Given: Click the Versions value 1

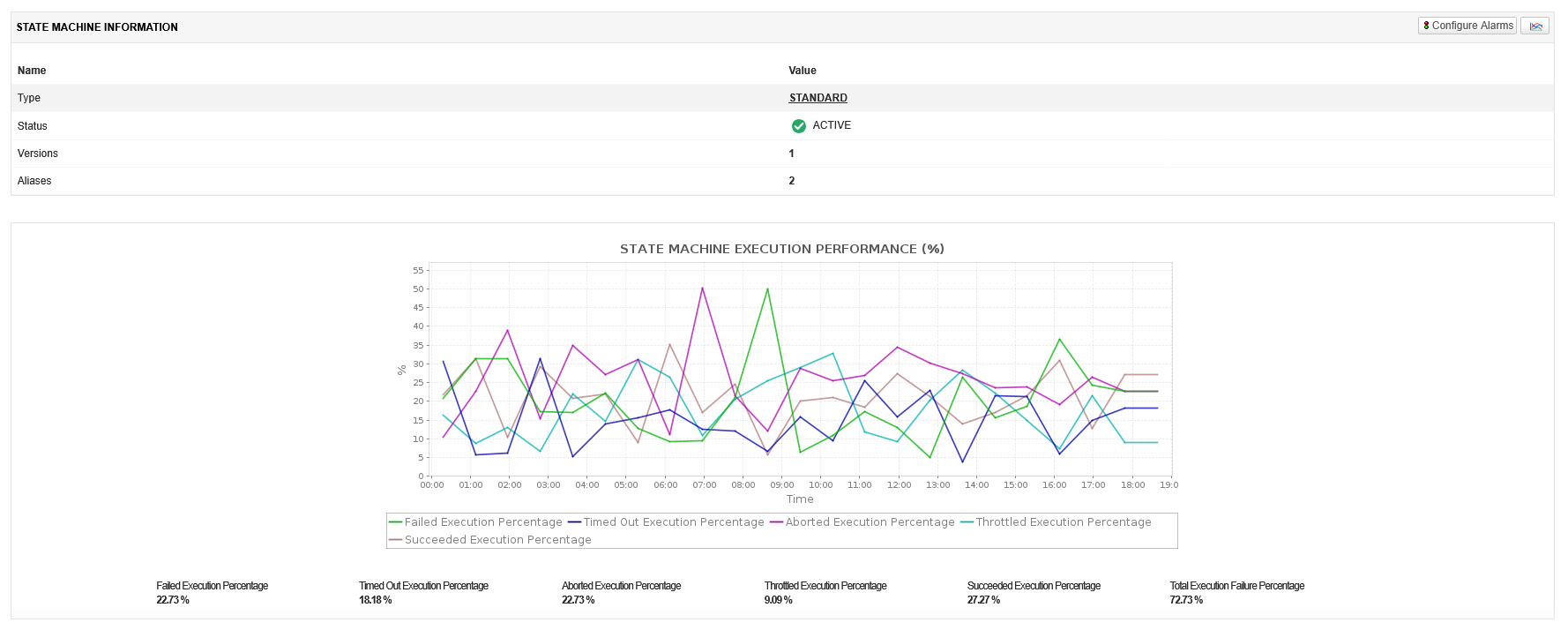Looking at the screenshot, I should click(x=791, y=154).
